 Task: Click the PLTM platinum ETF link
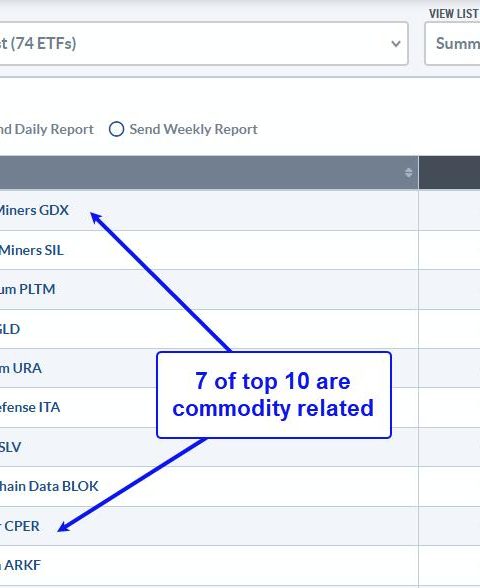[27, 289]
